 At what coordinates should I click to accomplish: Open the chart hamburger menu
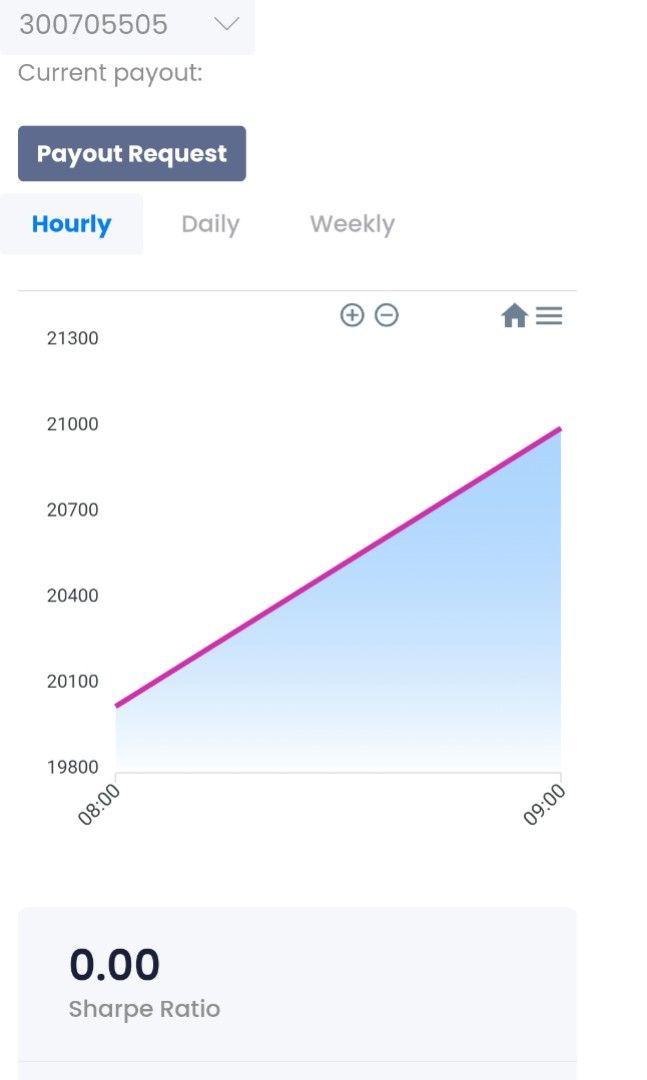click(549, 315)
